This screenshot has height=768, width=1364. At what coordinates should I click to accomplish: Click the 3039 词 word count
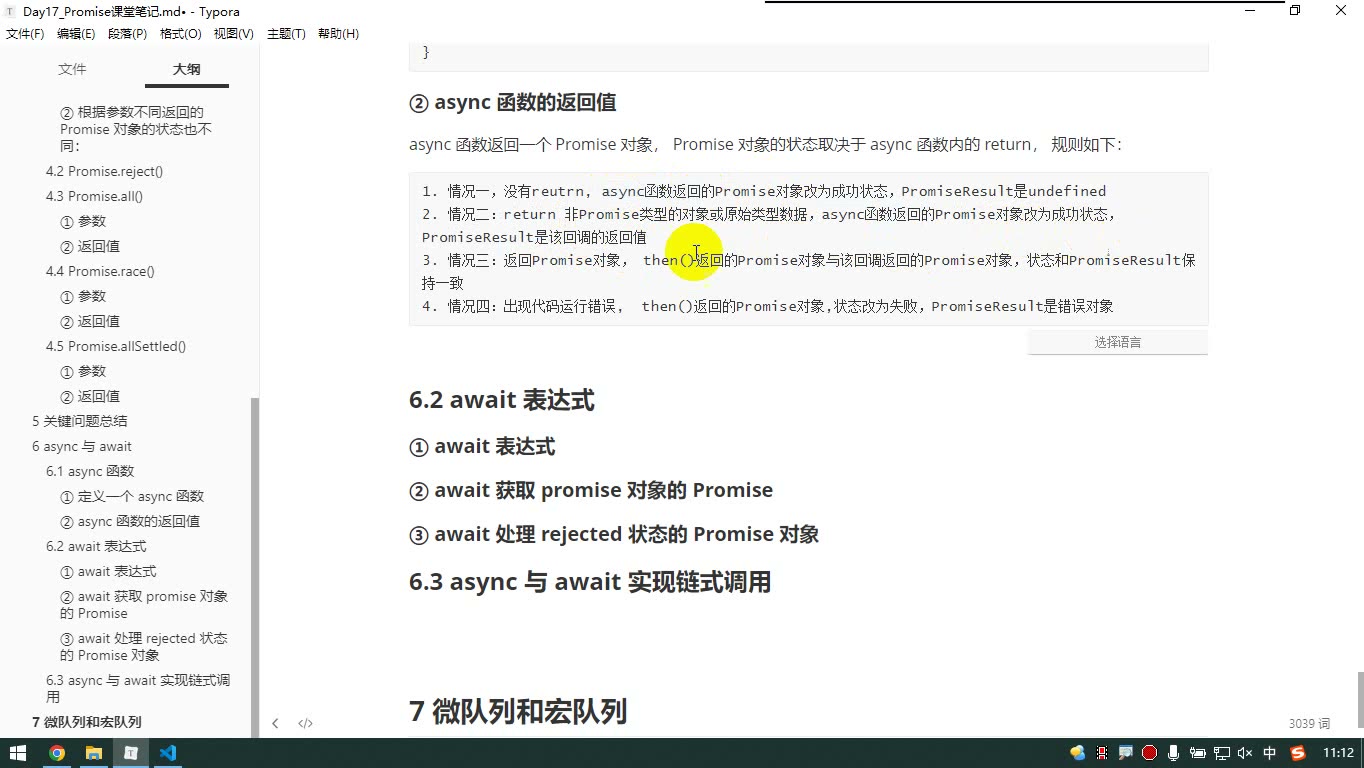click(1309, 723)
